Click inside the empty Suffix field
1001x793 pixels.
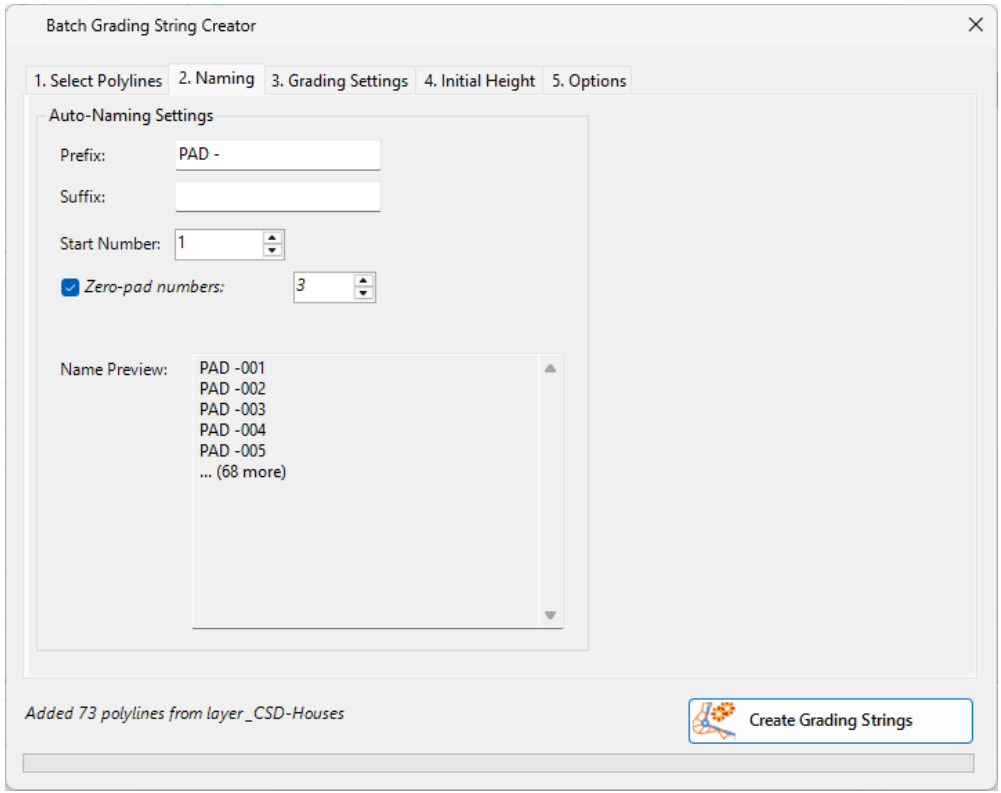(x=278, y=196)
